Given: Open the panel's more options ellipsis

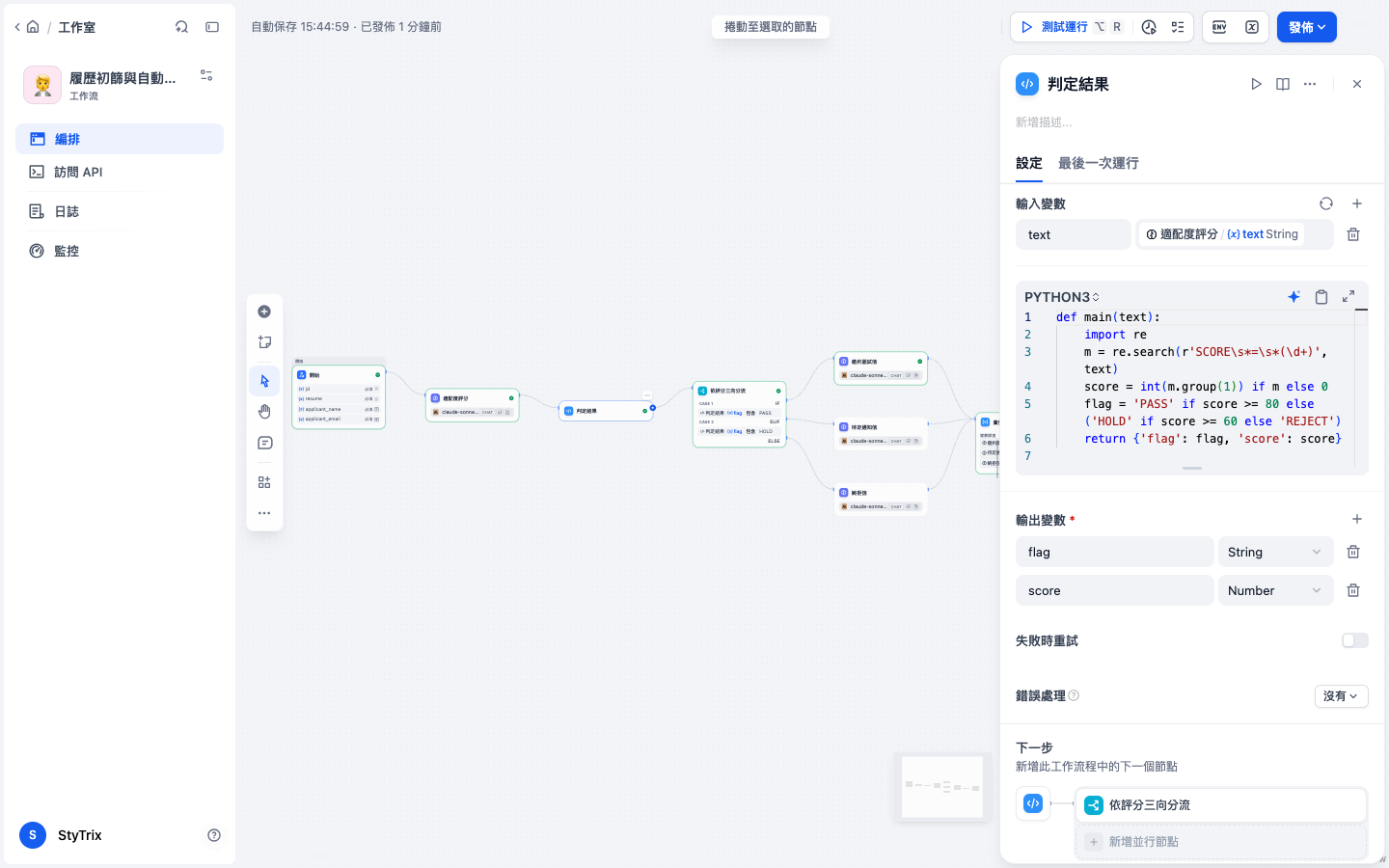Looking at the screenshot, I should coord(1310,84).
